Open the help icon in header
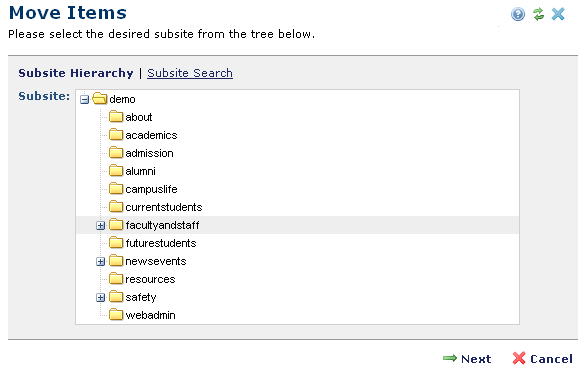 point(518,15)
